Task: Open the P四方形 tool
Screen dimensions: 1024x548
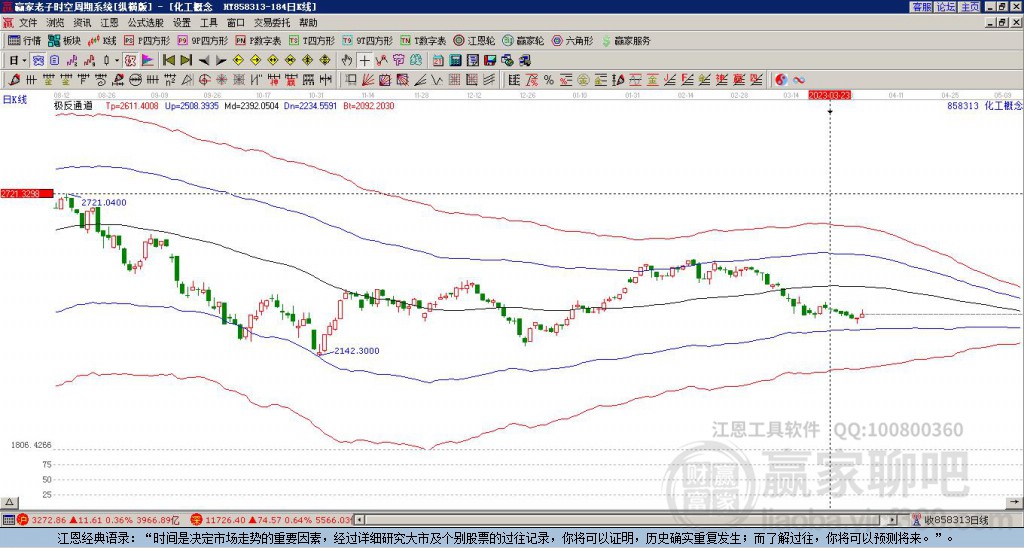Action: pos(147,40)
